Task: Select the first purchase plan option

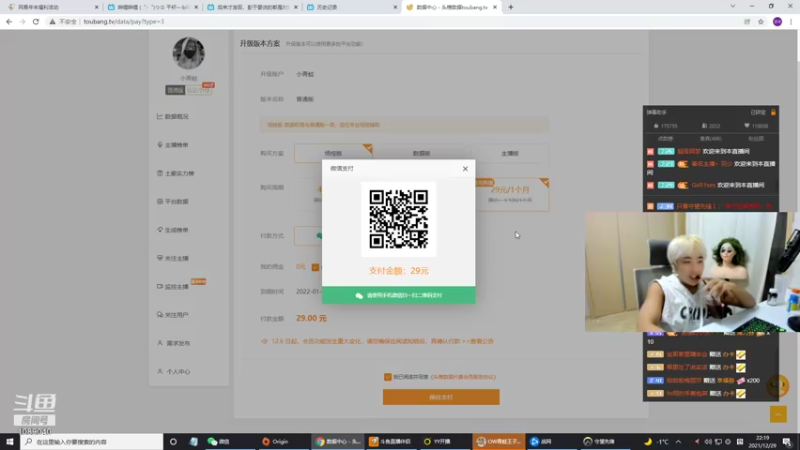Action: (333, 153)
